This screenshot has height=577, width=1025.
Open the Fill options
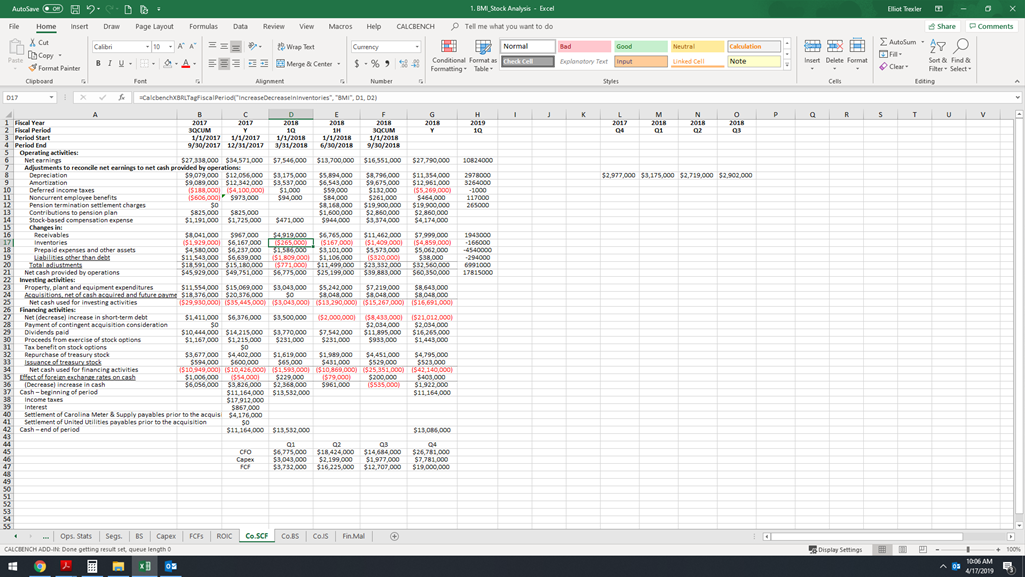(x=890, y=54)
